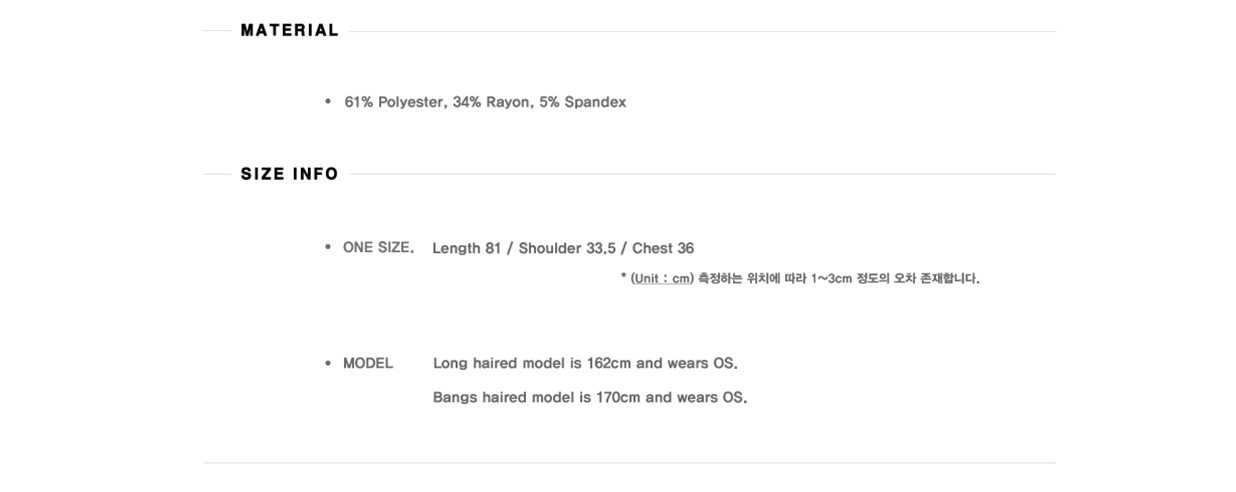The width and height of the screenshot is (1236, 492).
Task: Click the bangs haired model 170cm line
Action: tap(590, 398)
